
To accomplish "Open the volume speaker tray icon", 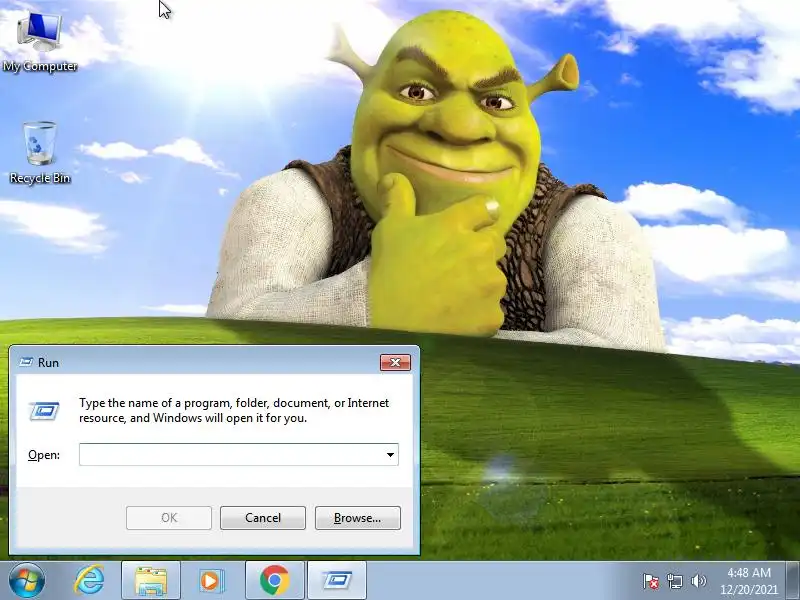I will coord(698,581).
